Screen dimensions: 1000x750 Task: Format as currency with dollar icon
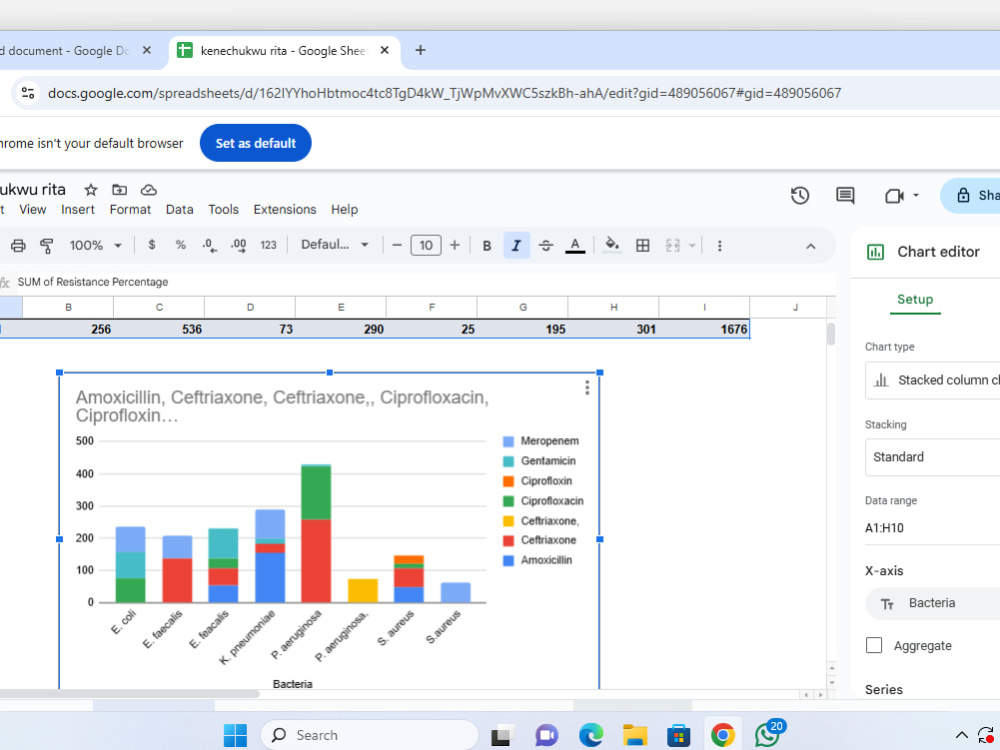click(x=152, y=245)
